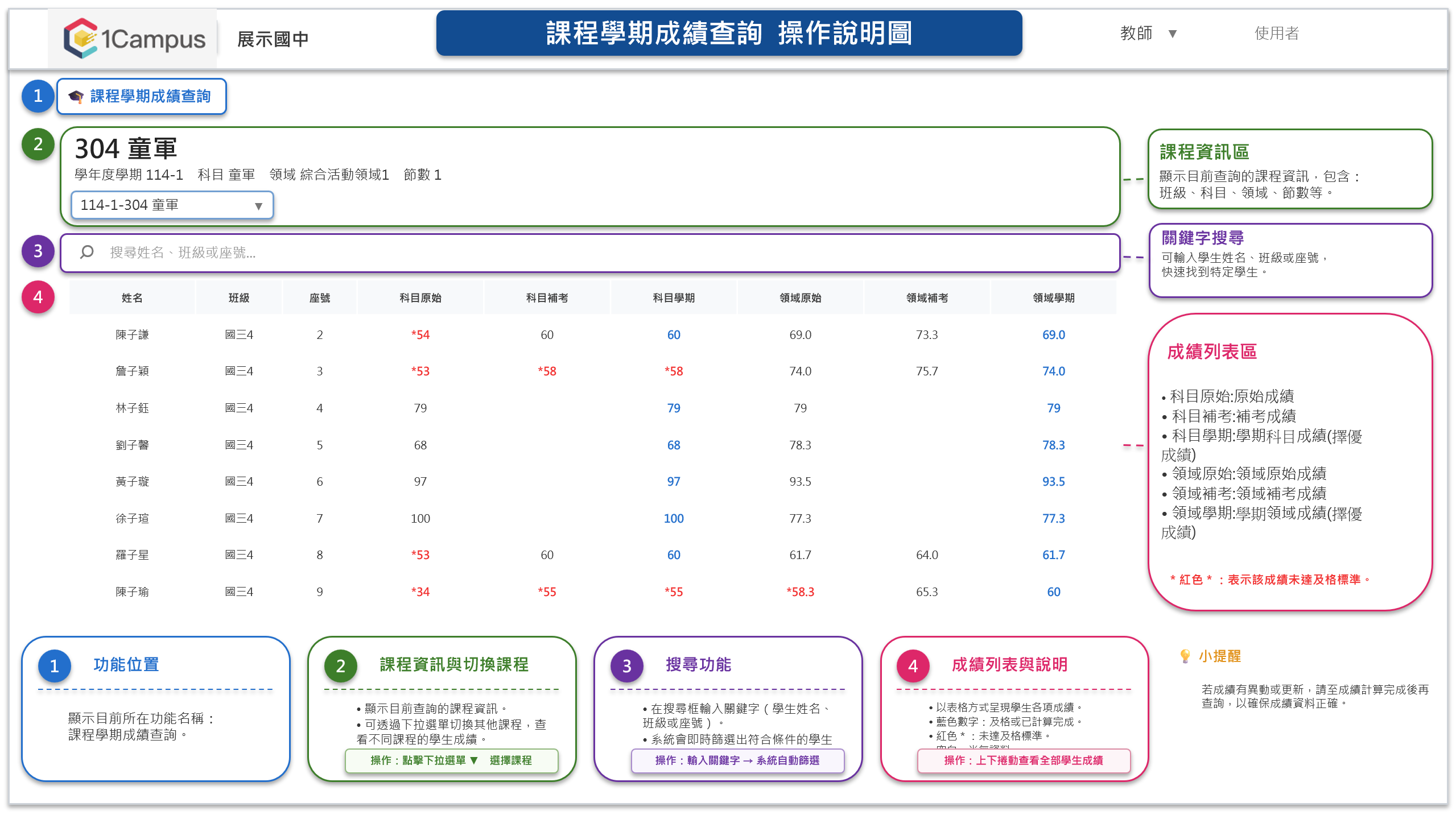The height and width of the screenshot is (819, 1456).
Task: Click the 領域原始 column header
Action: pos(801,297)
